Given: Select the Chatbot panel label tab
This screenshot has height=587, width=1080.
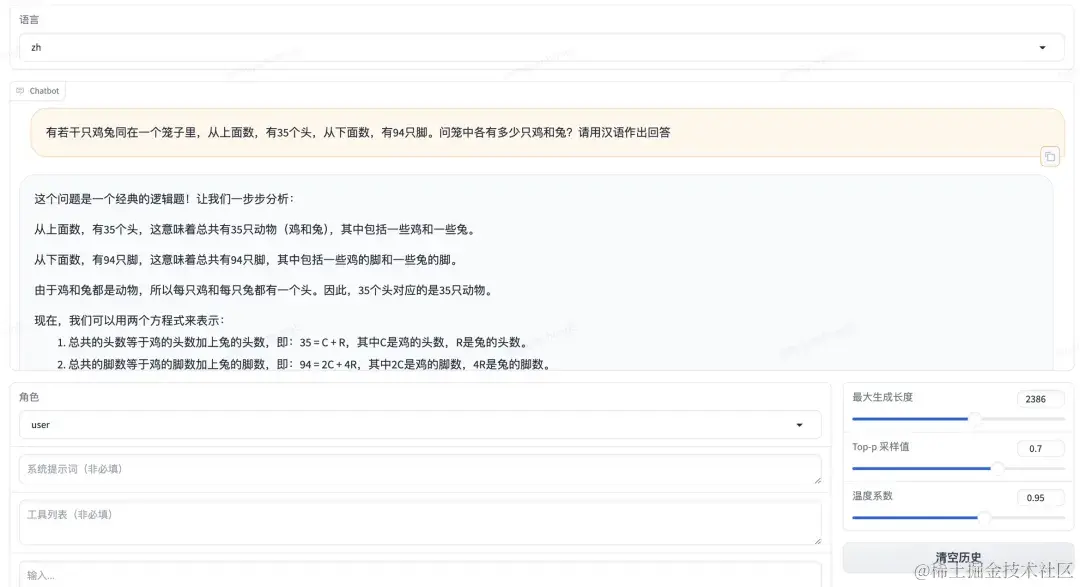Looking at the screenshot, I should click(x=38, y=90).
